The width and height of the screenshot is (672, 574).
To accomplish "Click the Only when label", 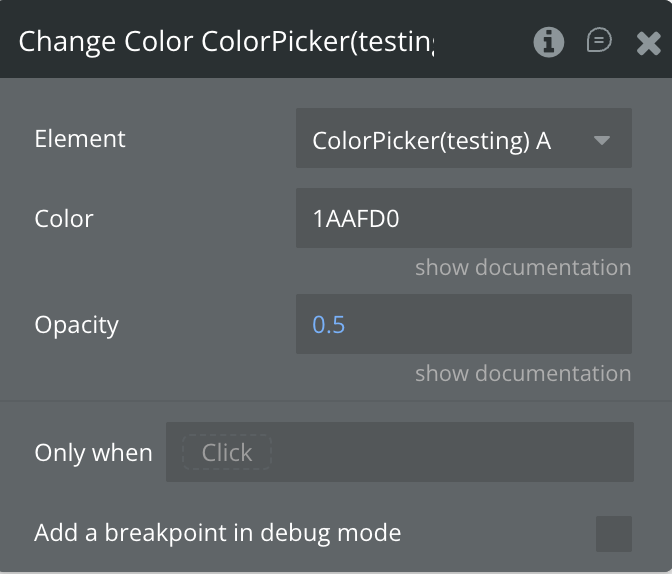I will coord(93,452).
